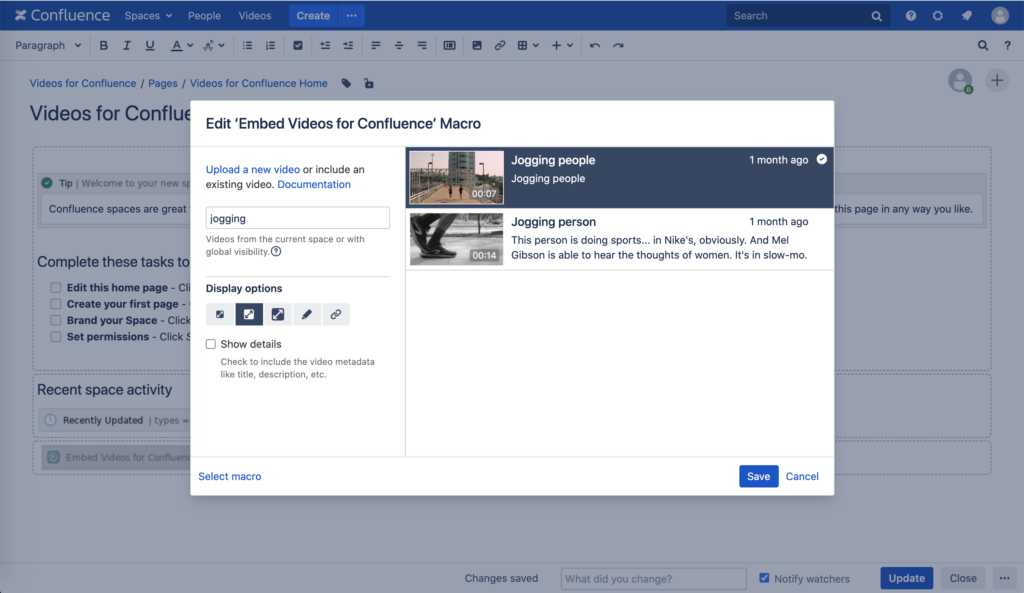Click the Close button in the bottom bar
The width and height of the screenshot is (1024, 593).
[x=963, y=578]
